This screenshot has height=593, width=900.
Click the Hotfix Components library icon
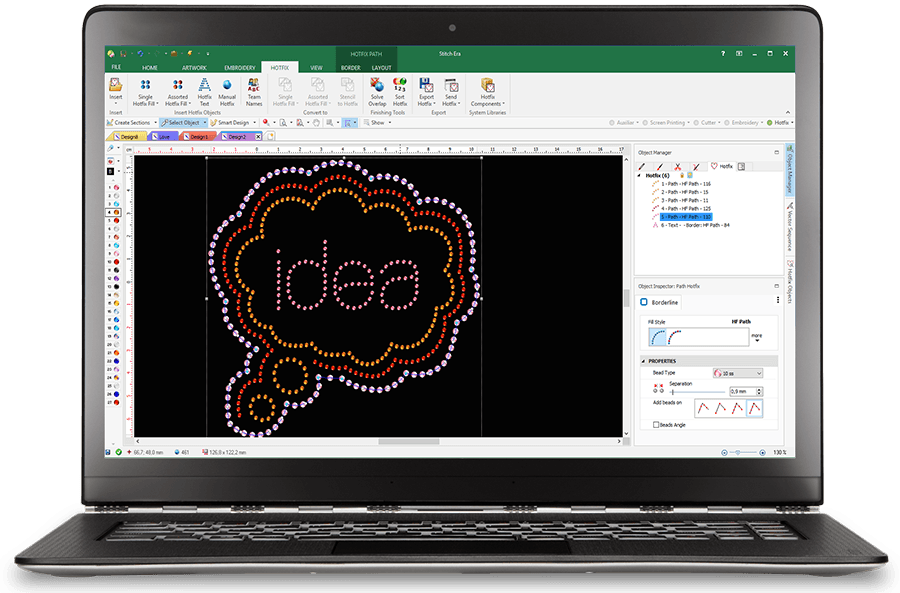pos(487,91)
